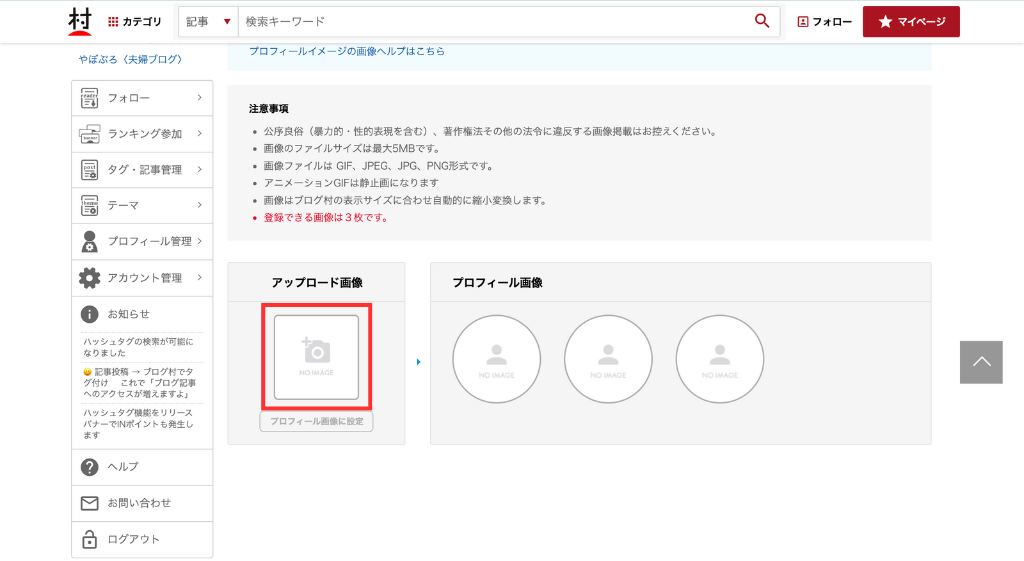Select the third NO IMAGE profile circle
Image resolution: width=1024 pixels, height=561 pixels.
click(x=720, y=359)
